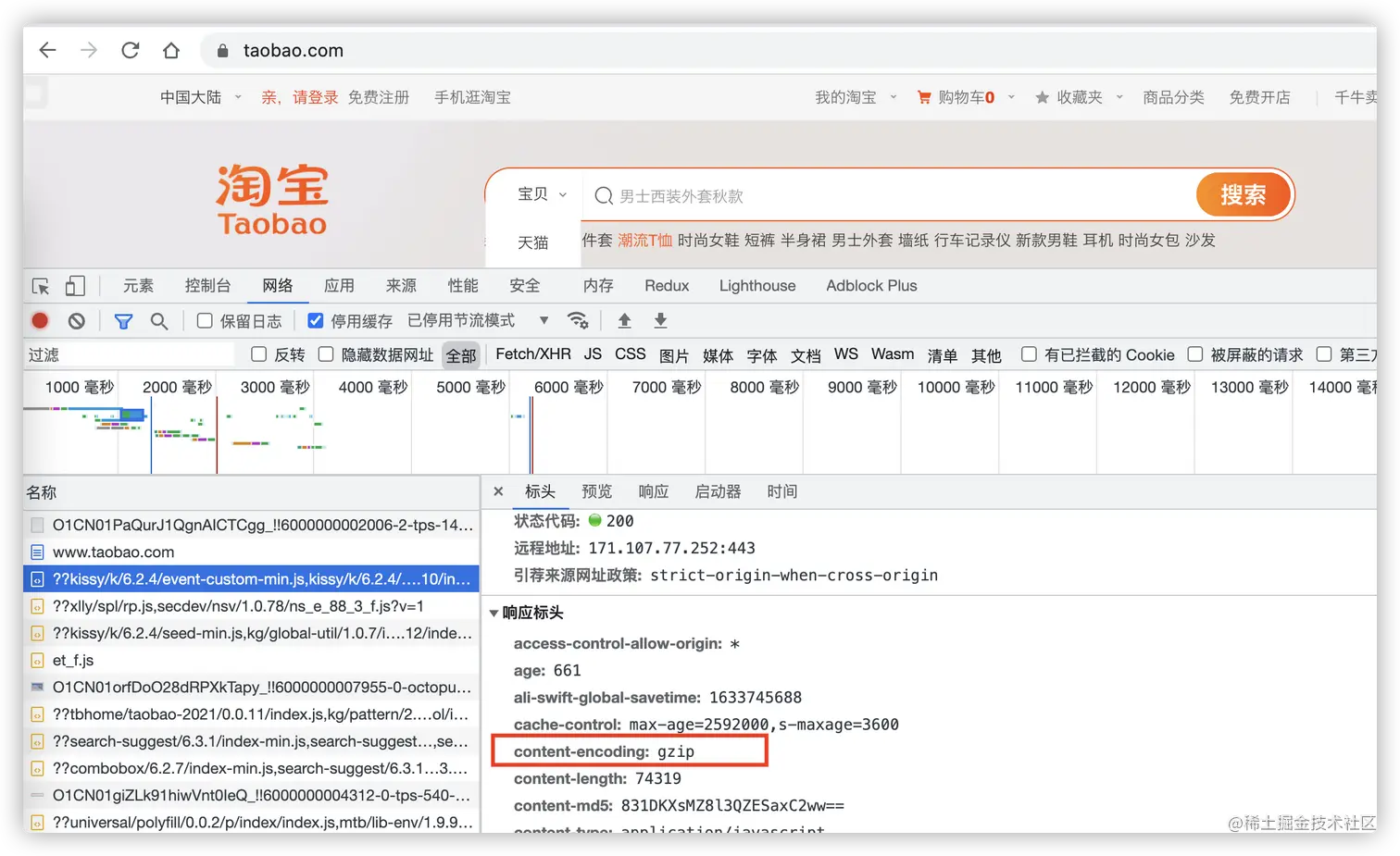Image resolution: width=1400 pixels, height=856 pixels.
Task: Click the 免费开店 link
Action: pyautogui.click(x=1259, y=97)
